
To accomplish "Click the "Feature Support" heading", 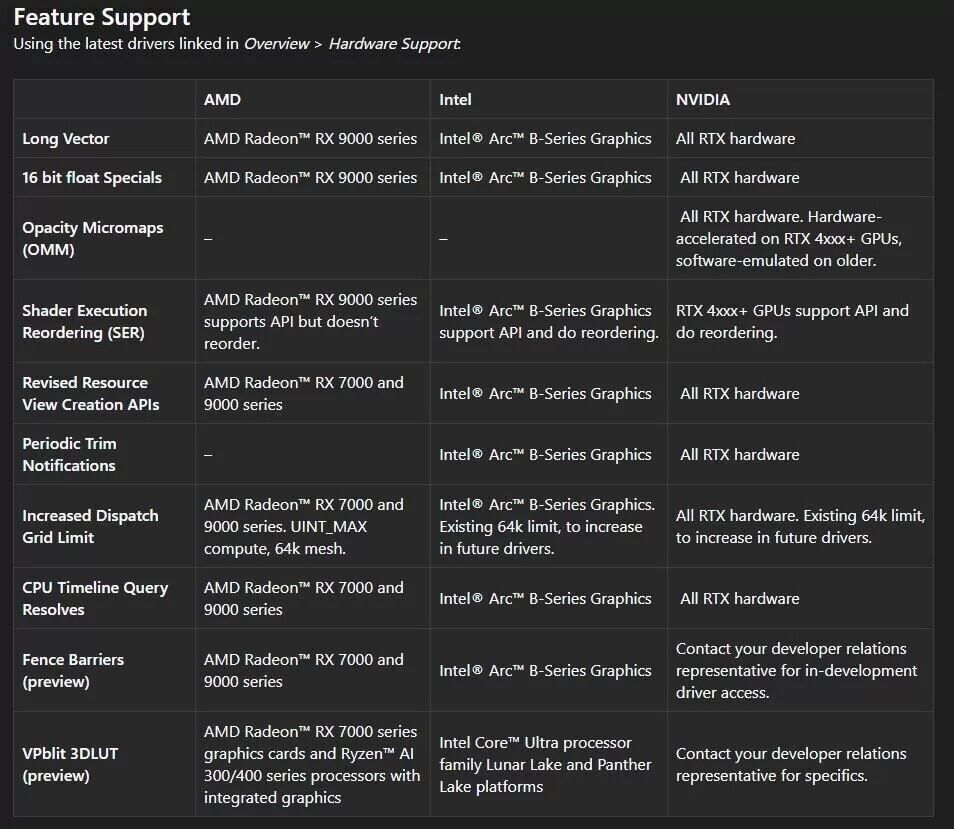I will pos(102,17).
